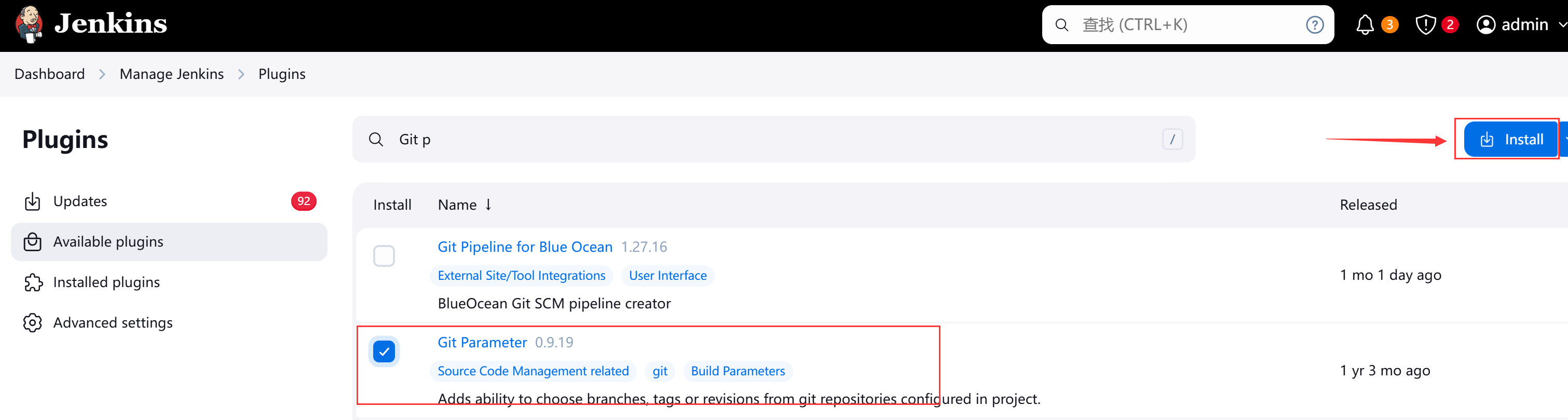Open notifications bell icon
Viewport: 1568px width, 420px height.
click(x=1365, y=25)
